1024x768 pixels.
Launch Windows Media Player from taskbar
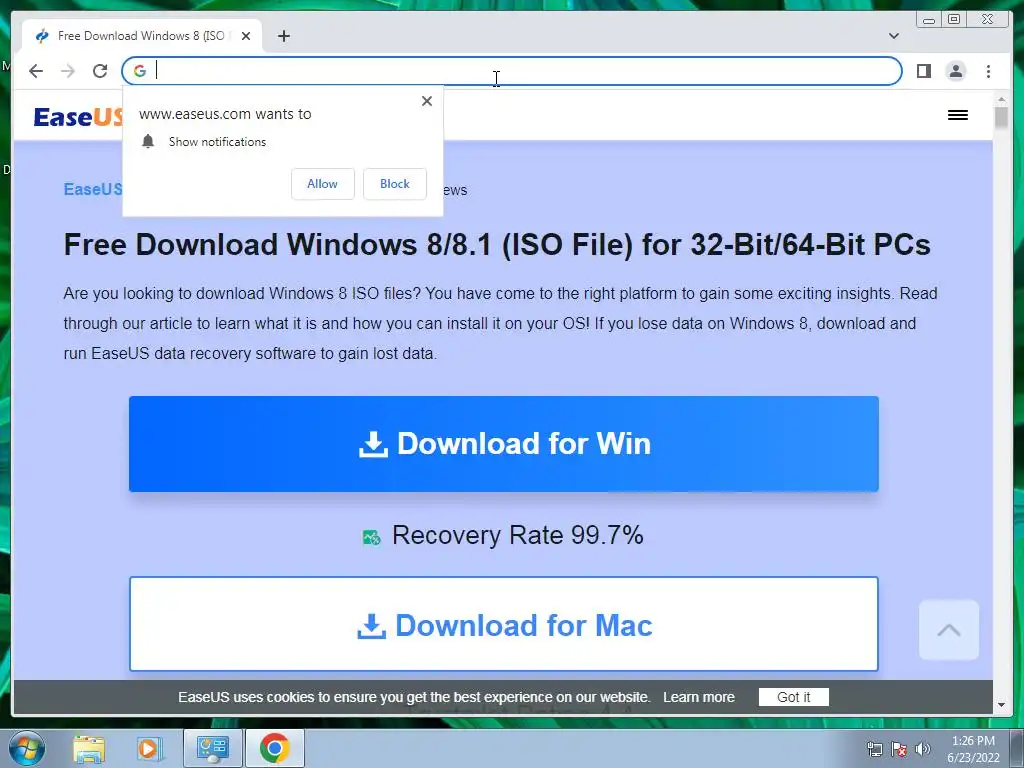tap(149, 748)
